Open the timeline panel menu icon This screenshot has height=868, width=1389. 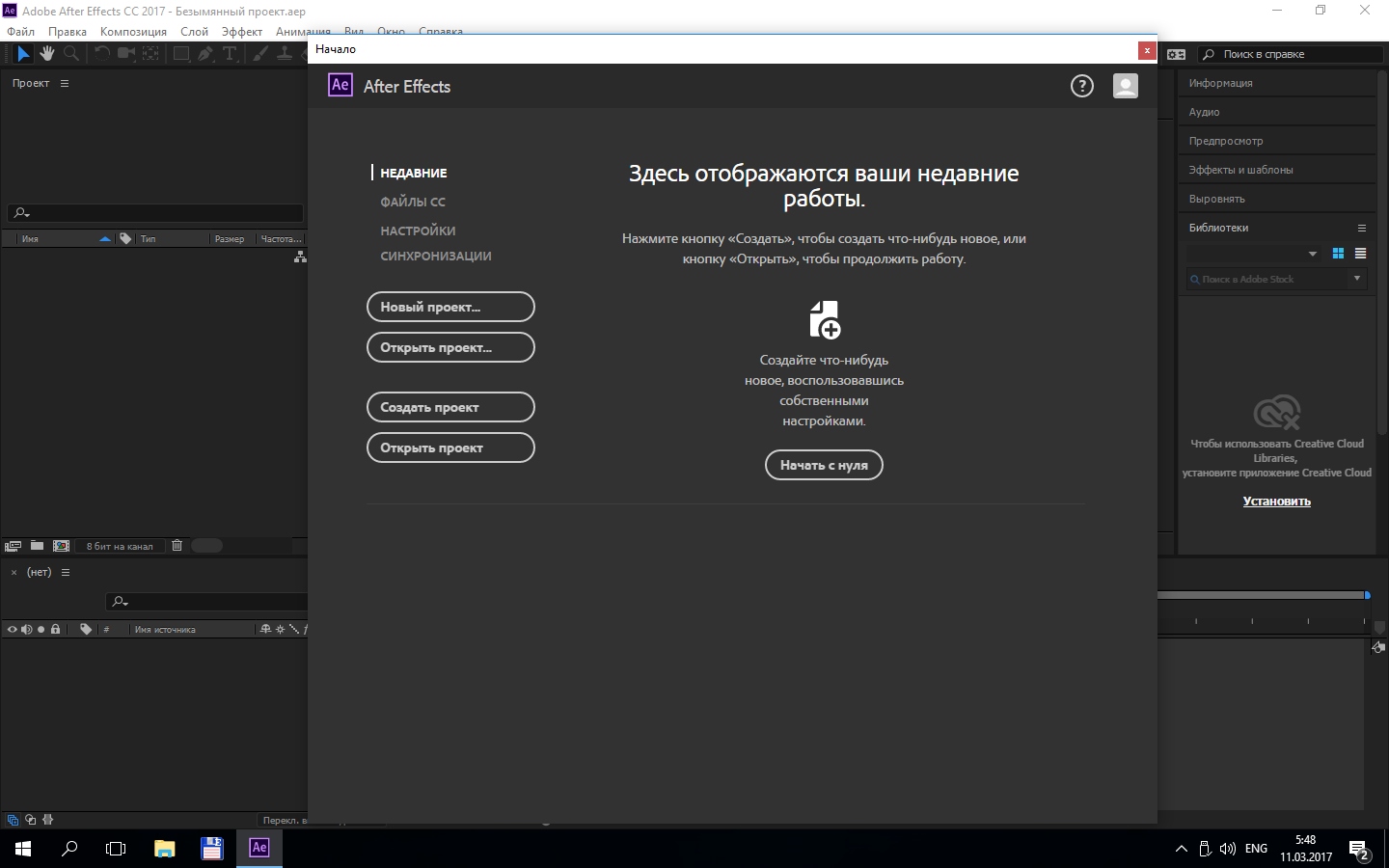click(x=66, y=573)
